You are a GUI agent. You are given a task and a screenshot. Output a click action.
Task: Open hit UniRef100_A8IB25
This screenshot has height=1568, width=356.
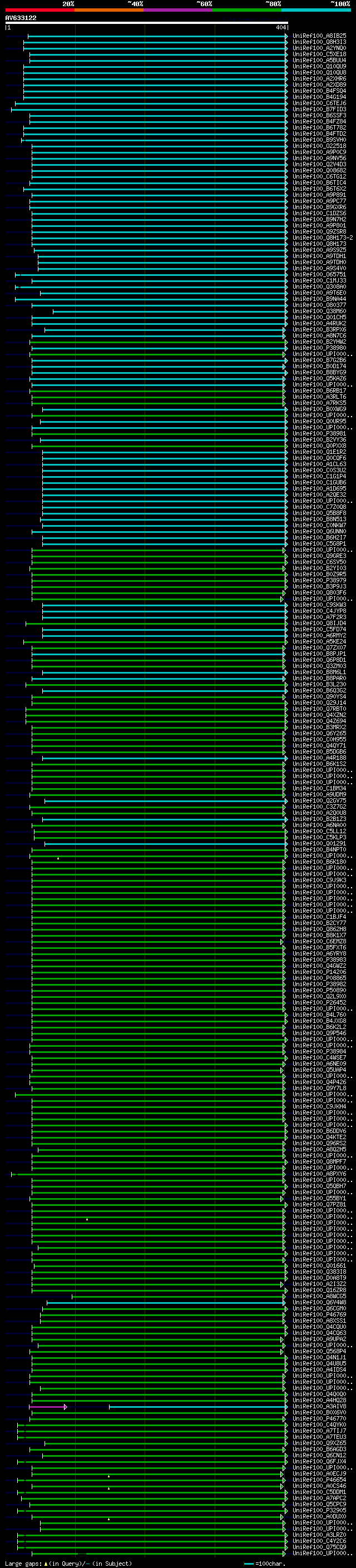pos(319,36)
